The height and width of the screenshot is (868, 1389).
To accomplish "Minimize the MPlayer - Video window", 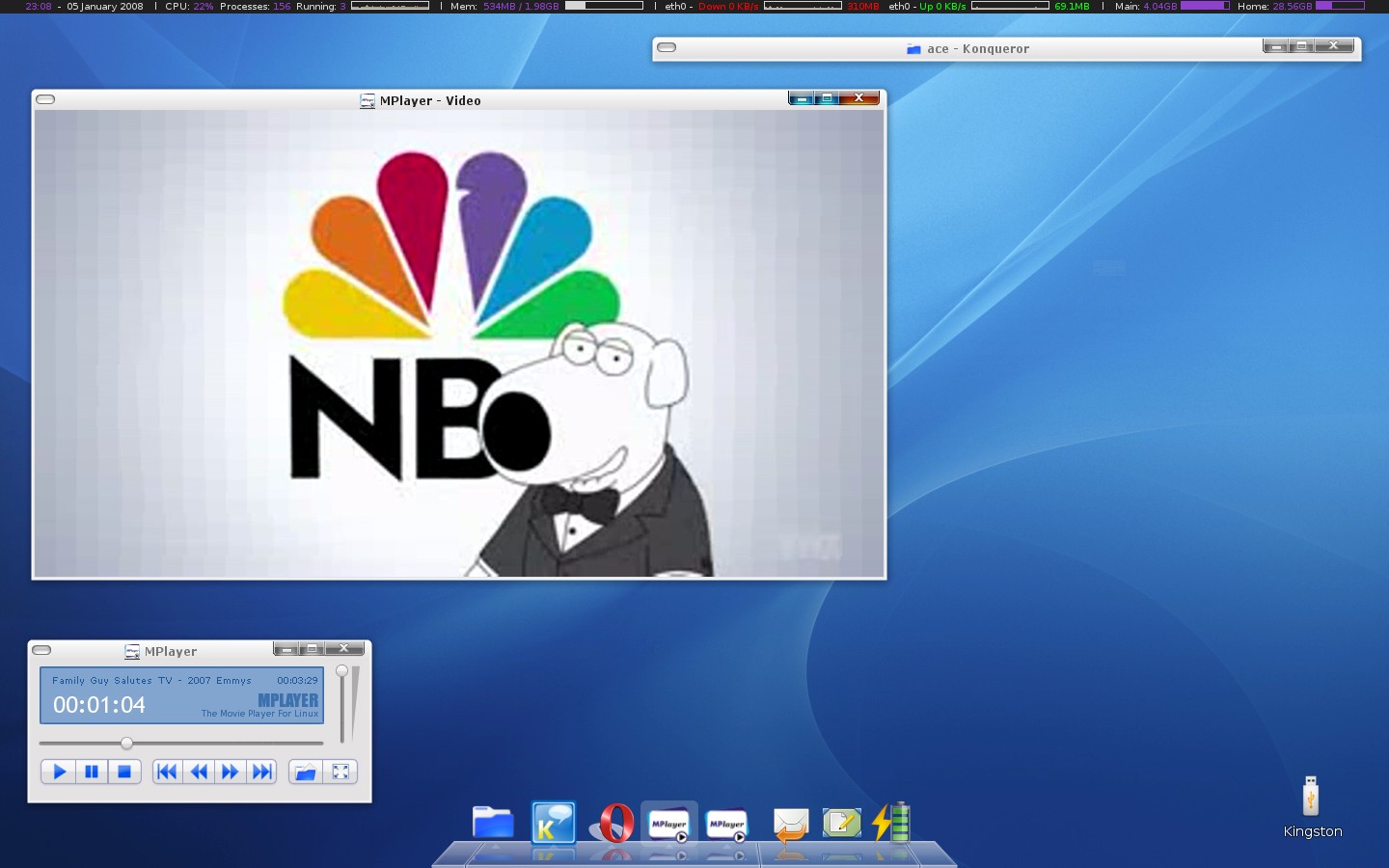I will coord(802,97).
